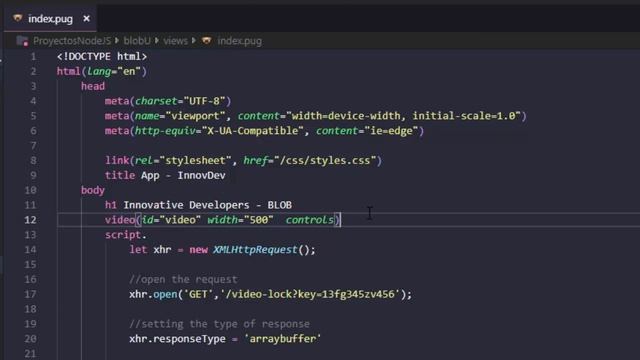Open ProyectosNodeJS breadcrumb folder
The height and width of the screenshot is (360, 640).
coord(72,41)
